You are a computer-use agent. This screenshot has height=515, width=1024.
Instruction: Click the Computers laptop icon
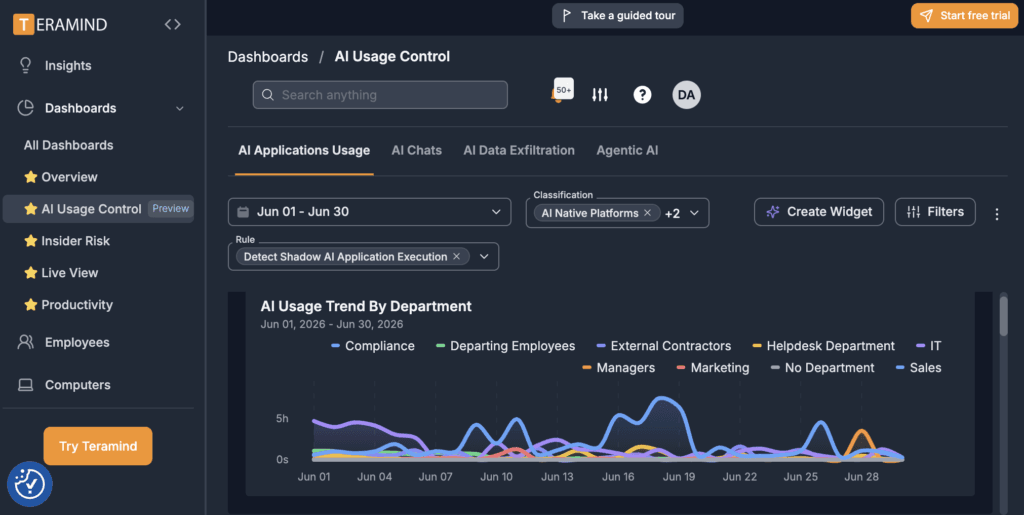point(25,385)
